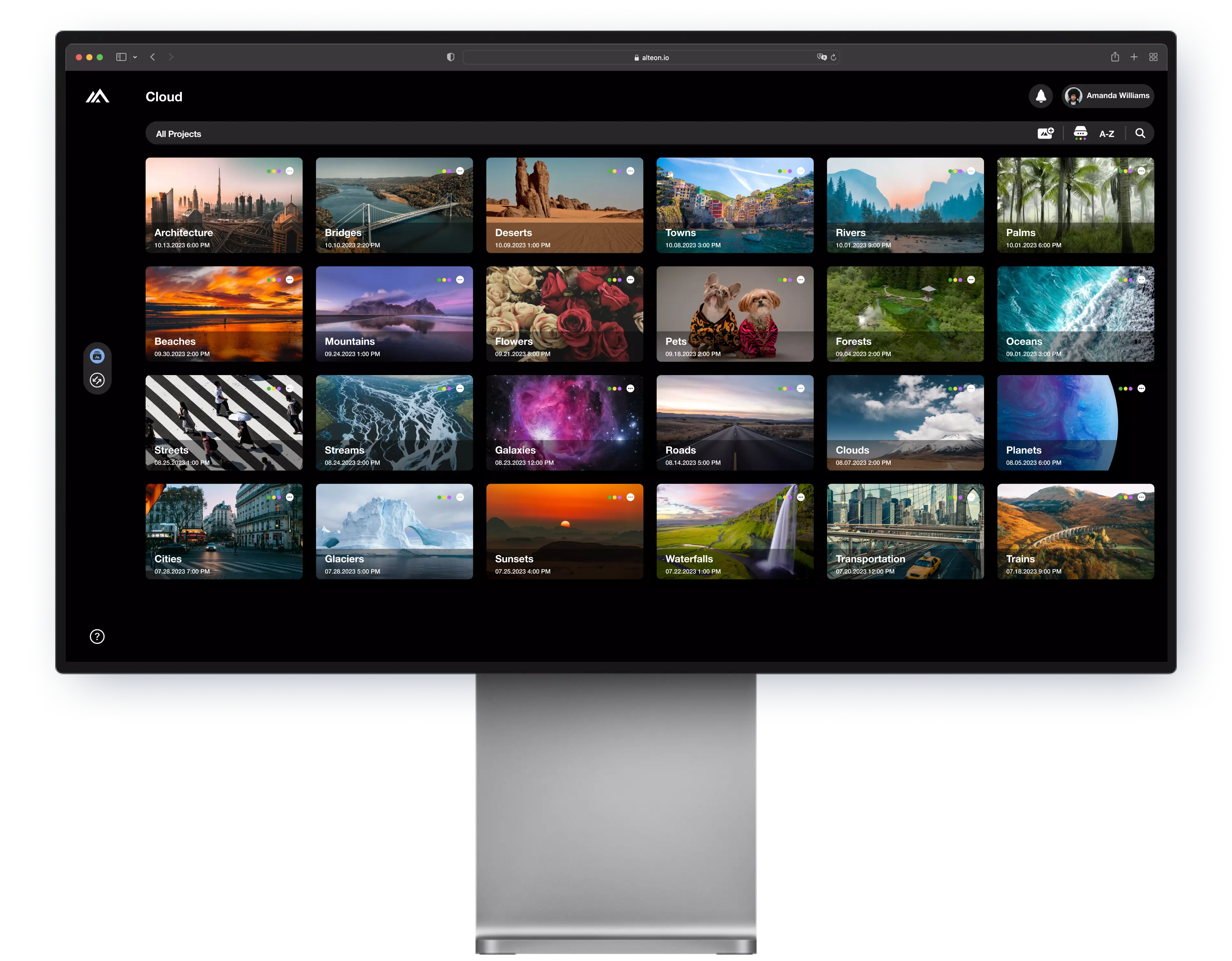Click Safari's share icon

pos(1115,57)
